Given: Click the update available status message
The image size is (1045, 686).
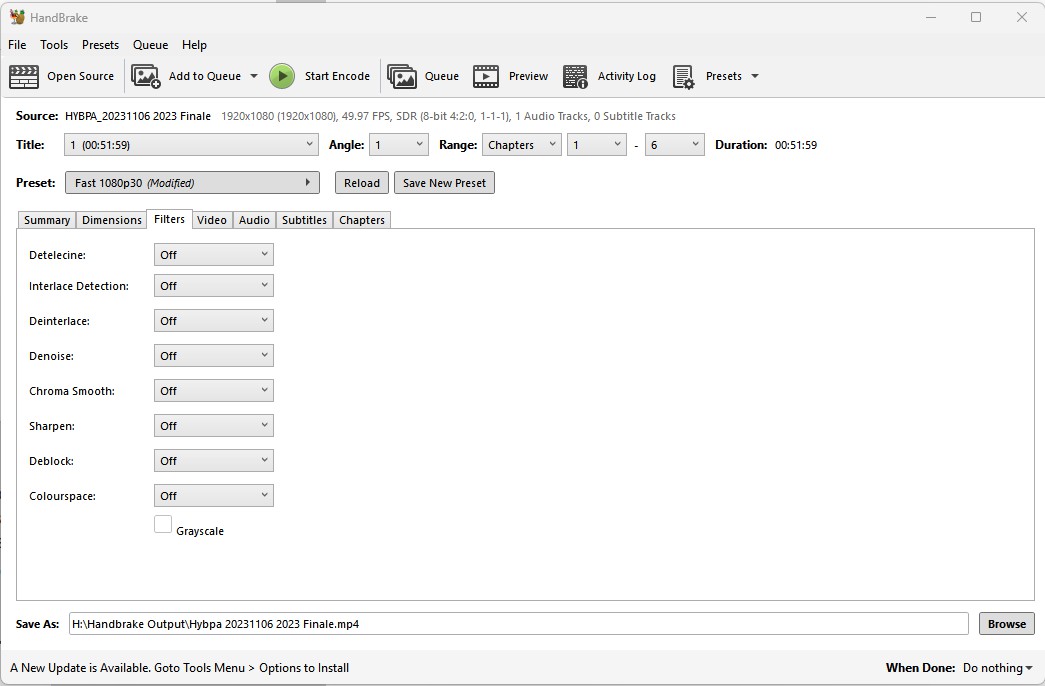Looking at the screenshot, I should (179, 667).
